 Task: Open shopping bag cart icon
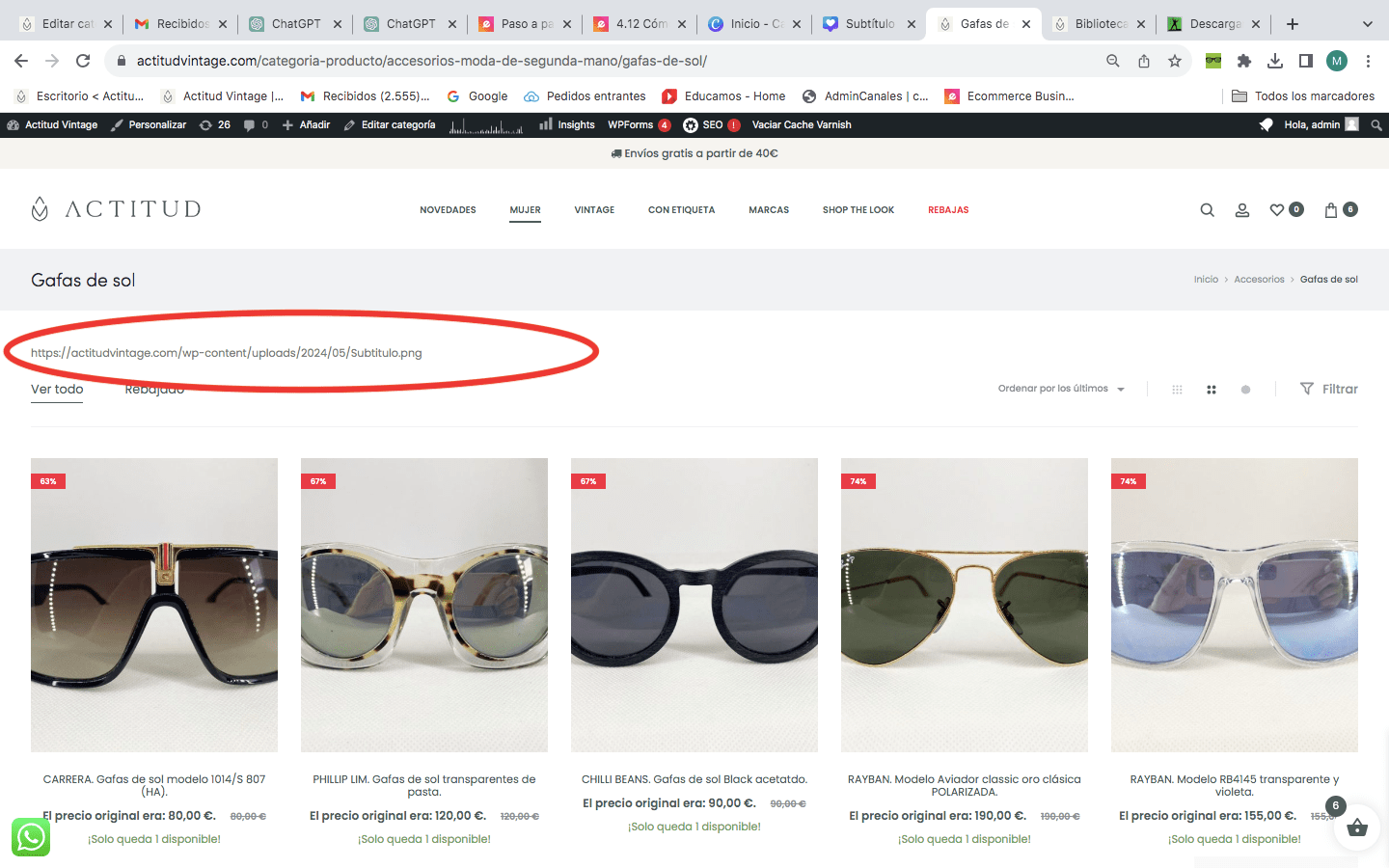[x=1331, y=209]
